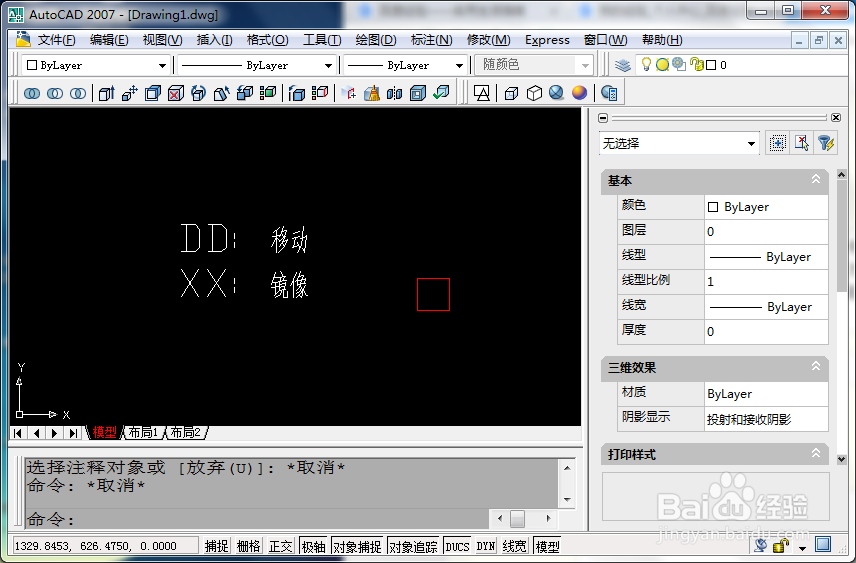The image size is (856, 563).
Task: Select the Offset Faces tool
Action: (x=153, y=93)
